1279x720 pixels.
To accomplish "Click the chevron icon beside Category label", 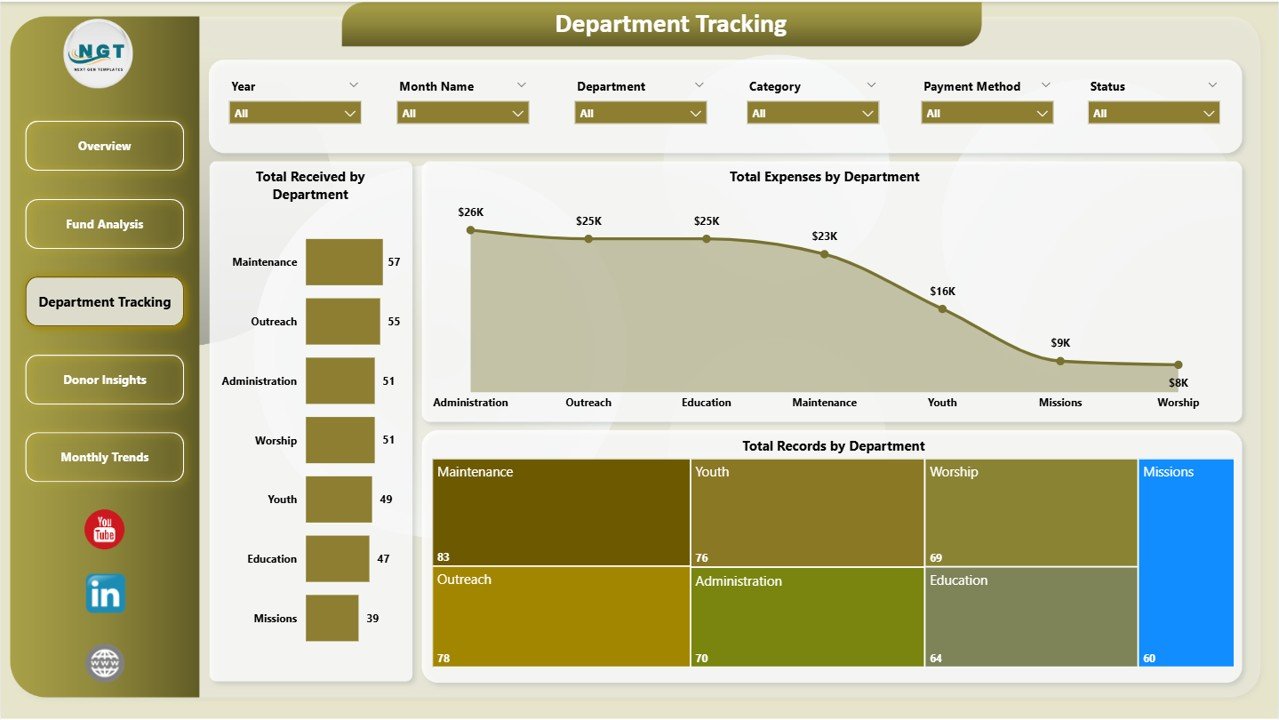I will (x=871, y=86).
